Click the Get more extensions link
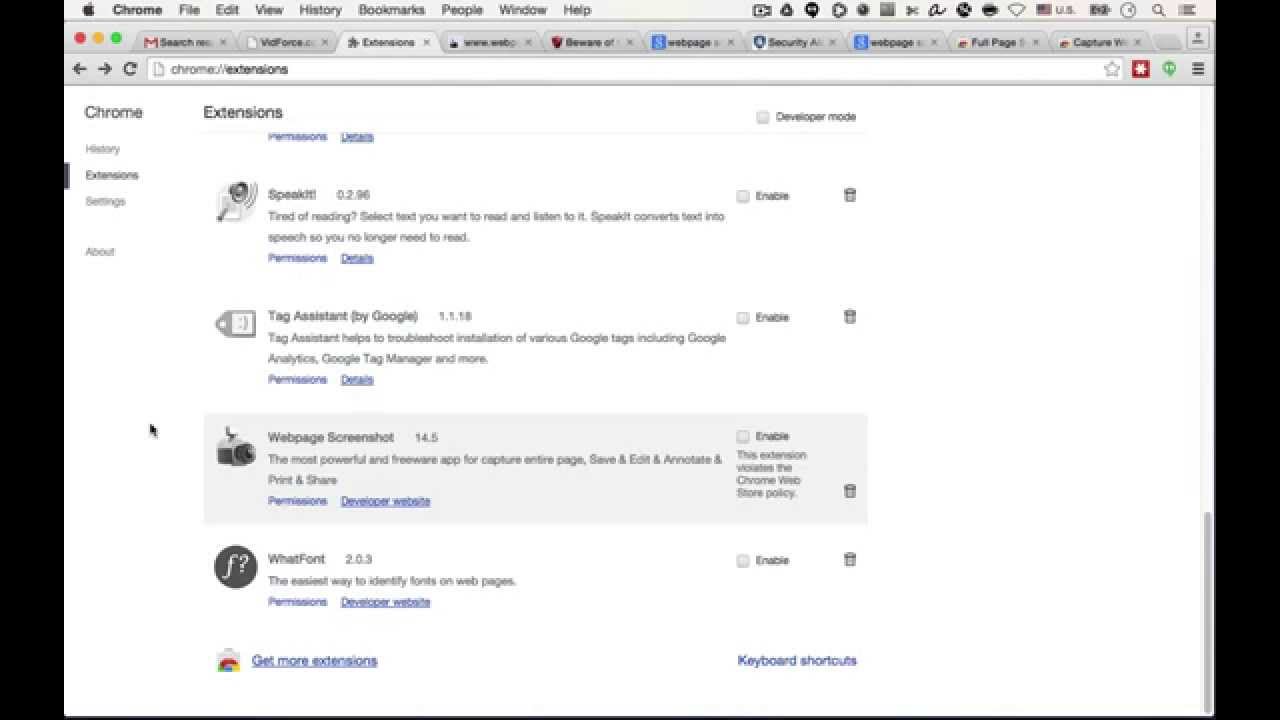This screenshot has width=1280, height=720. (314, 661)
